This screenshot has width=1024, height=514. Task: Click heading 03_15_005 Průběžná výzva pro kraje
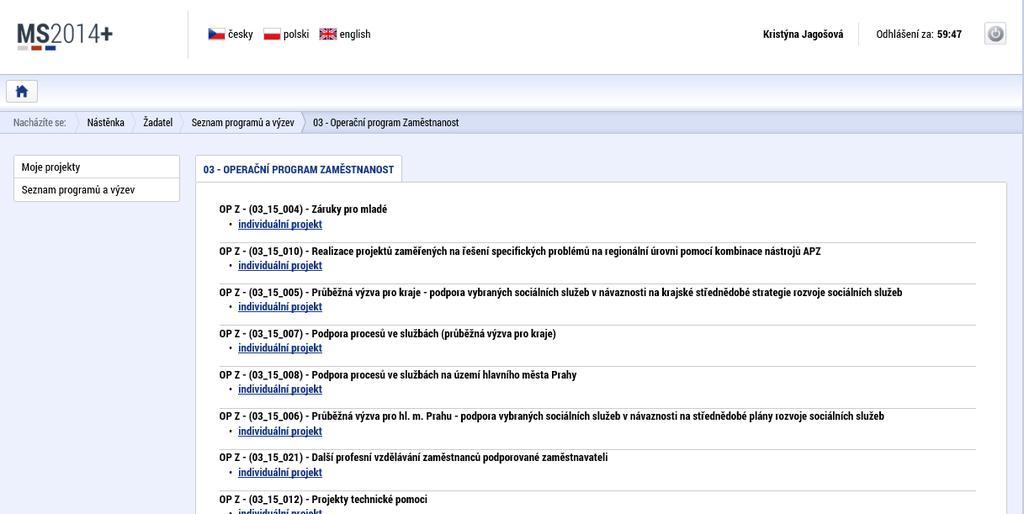click(x=560, y=292)
